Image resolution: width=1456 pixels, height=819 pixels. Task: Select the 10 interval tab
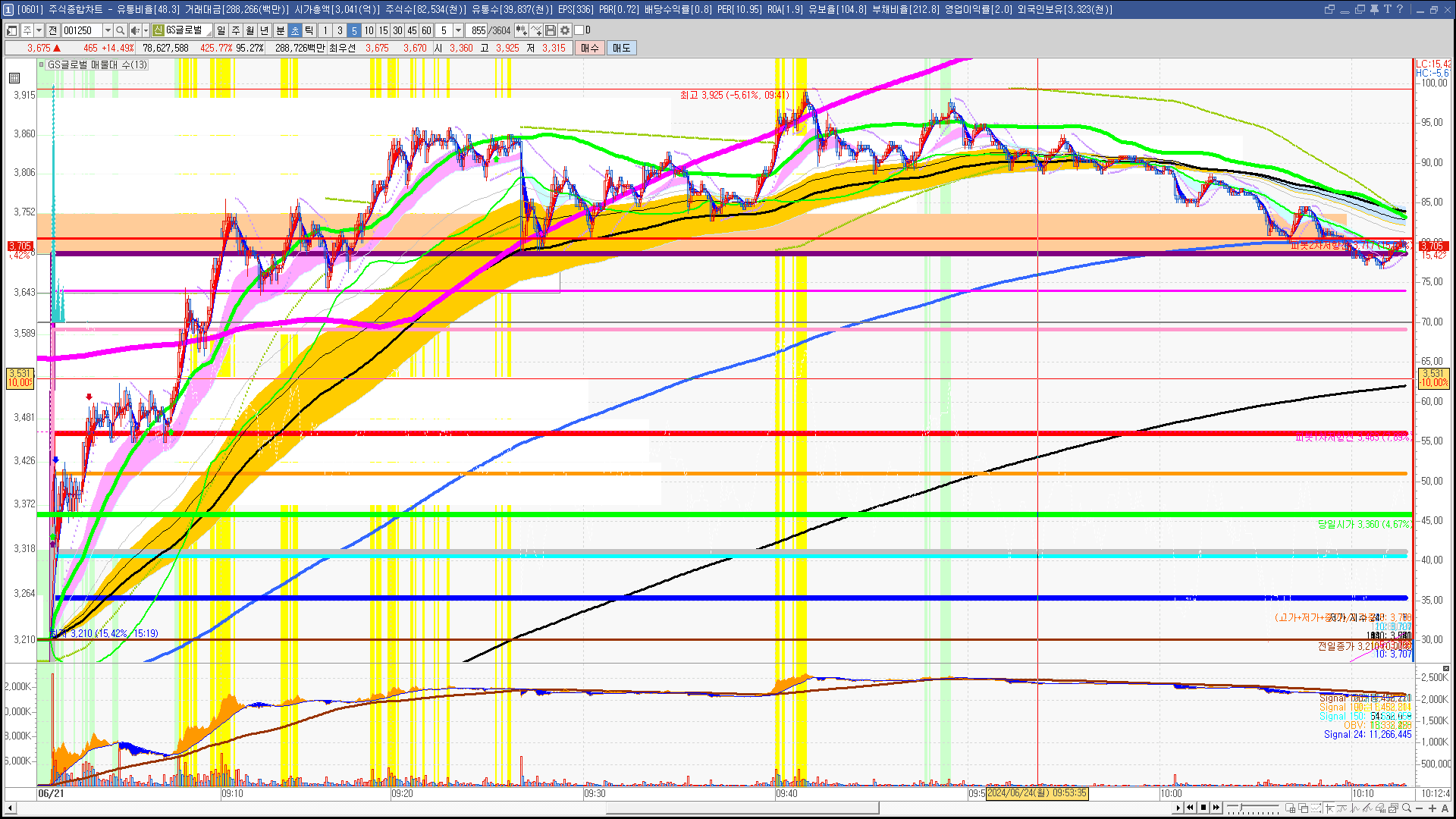[369, 30]
